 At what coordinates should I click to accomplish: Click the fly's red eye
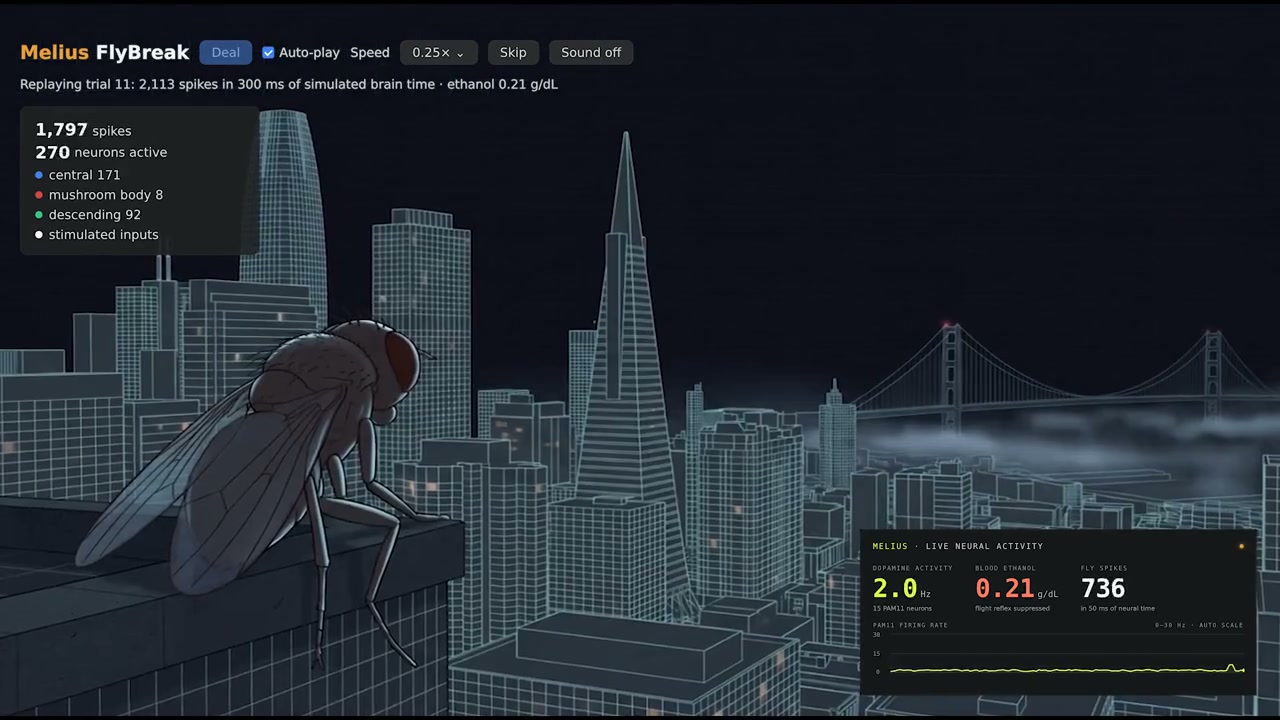point(403,358)
